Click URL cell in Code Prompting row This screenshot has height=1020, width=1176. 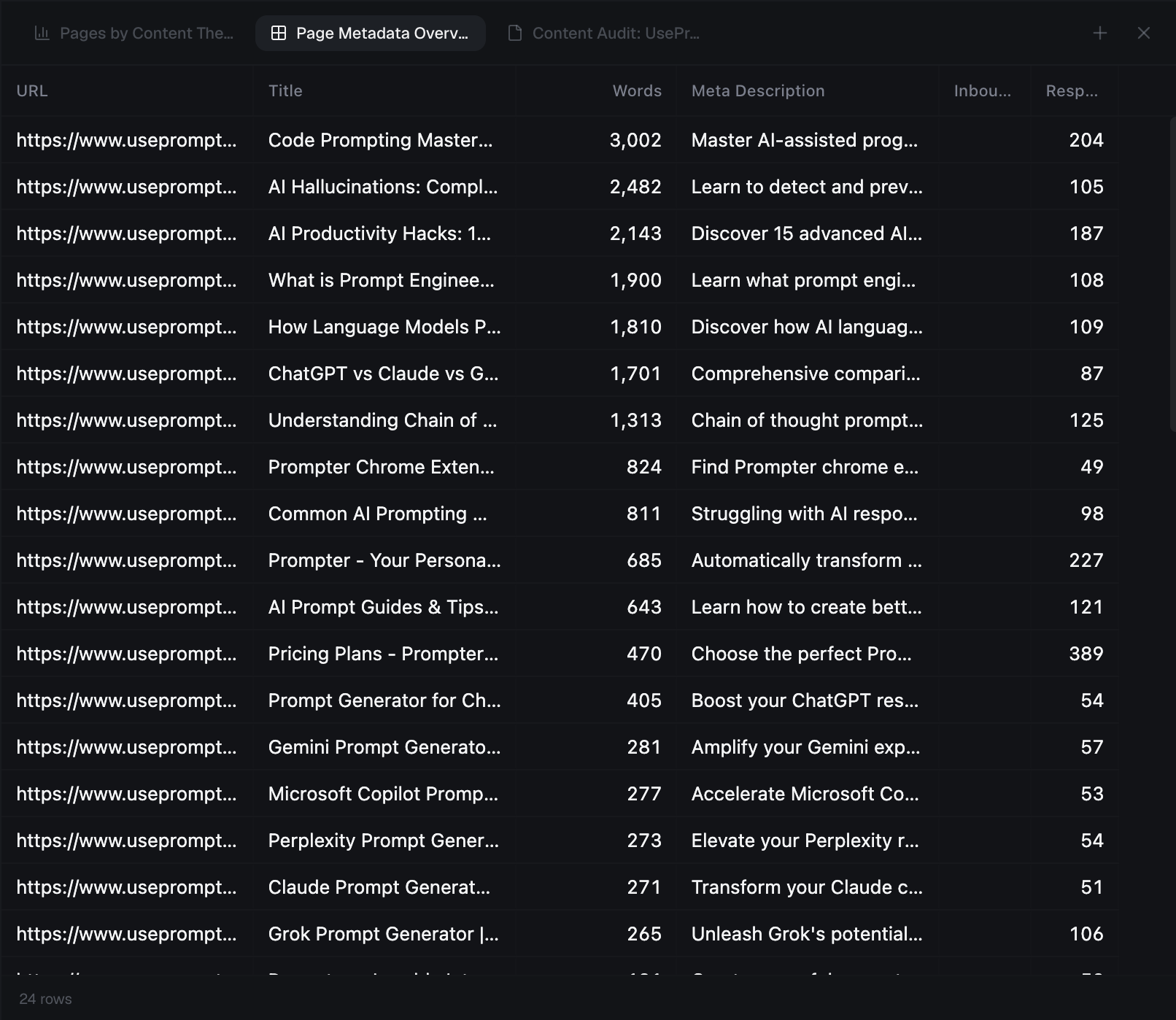126,140
